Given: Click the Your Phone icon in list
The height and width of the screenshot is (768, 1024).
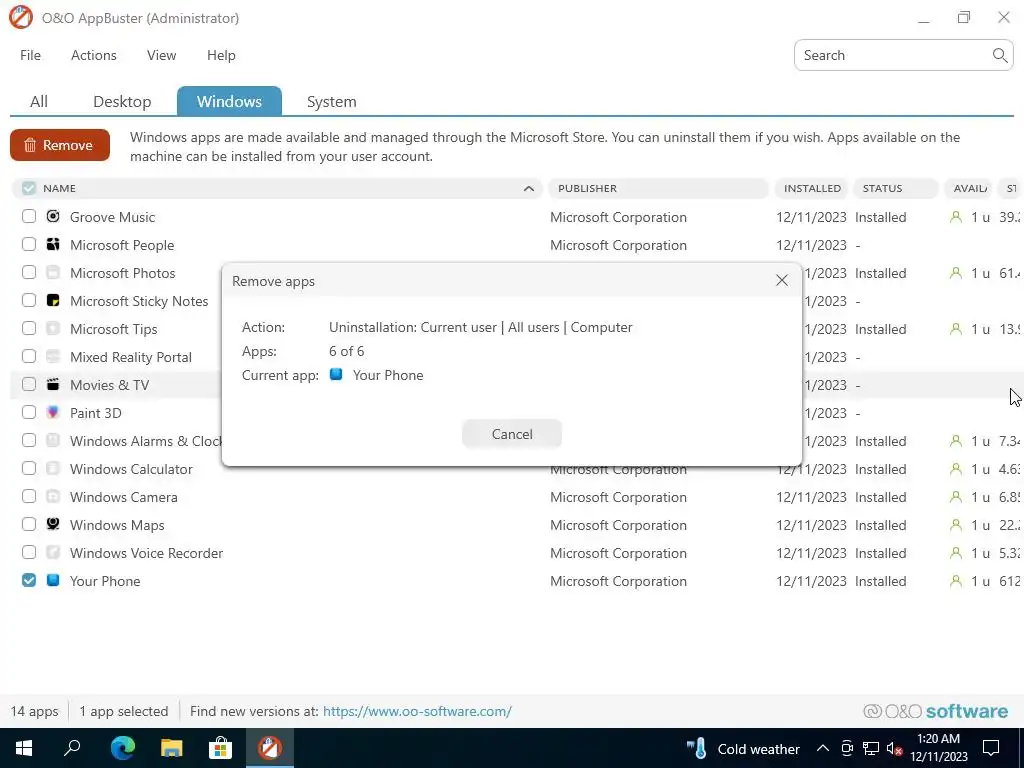Looking at the screenshot, I should (53, 581).
